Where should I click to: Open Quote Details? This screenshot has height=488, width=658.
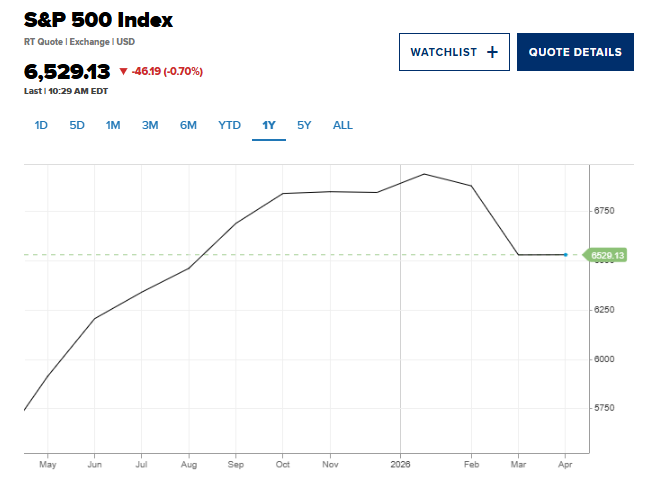575,52
